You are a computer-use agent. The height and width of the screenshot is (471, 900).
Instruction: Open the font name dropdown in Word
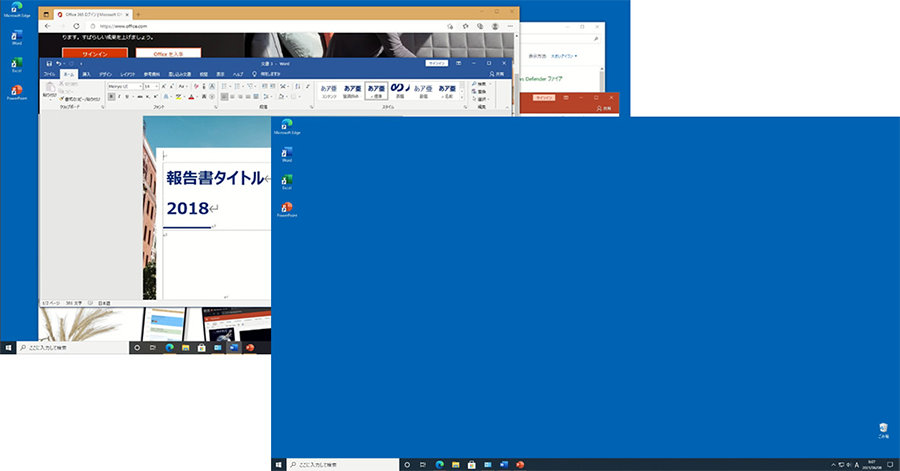click(x=141, y=86)
